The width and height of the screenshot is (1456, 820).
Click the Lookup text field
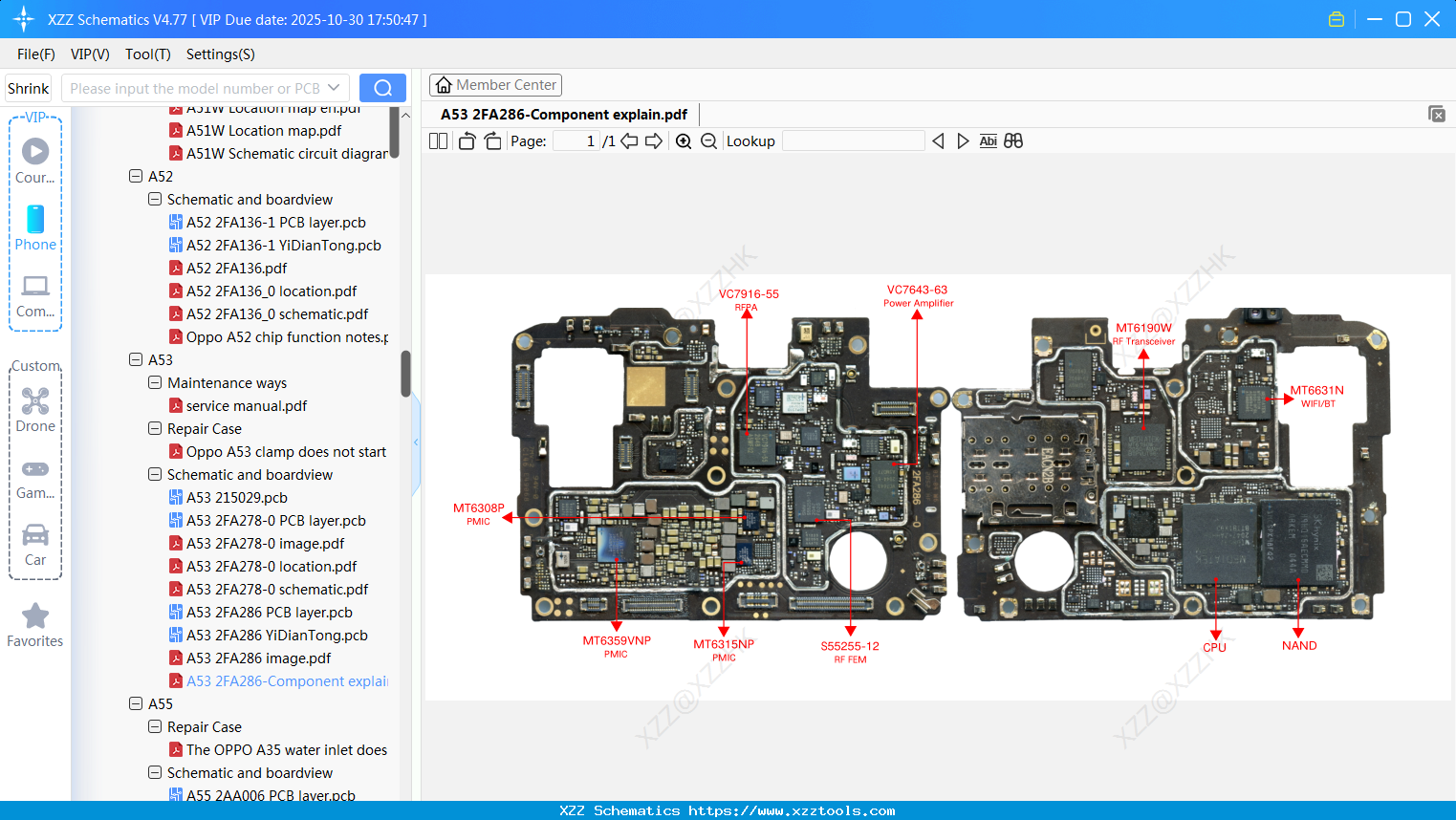(x=853, y=141)
